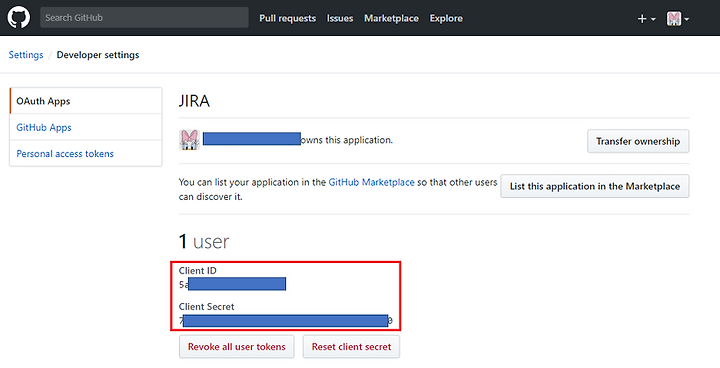The width and height of the screenshot is (720, 368).
Task: Go to Issues in the top bar
Action: (340, 18)
